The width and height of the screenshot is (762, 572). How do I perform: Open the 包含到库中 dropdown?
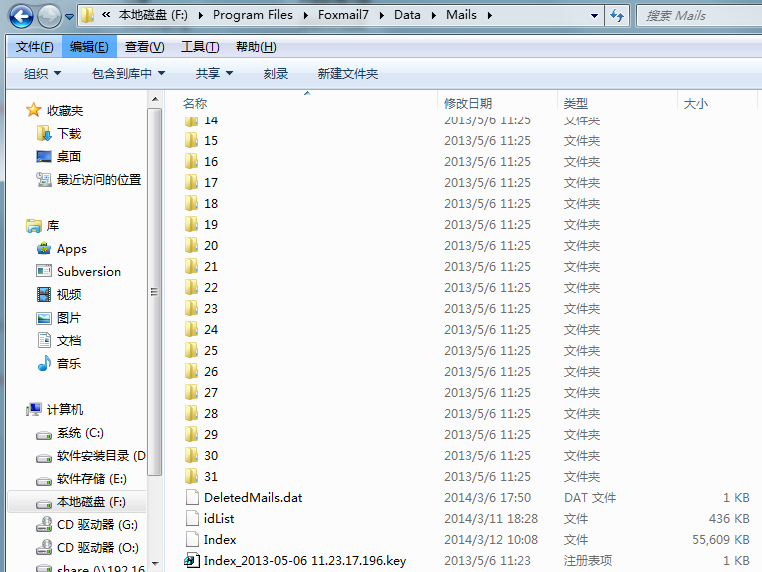(128, 74)
